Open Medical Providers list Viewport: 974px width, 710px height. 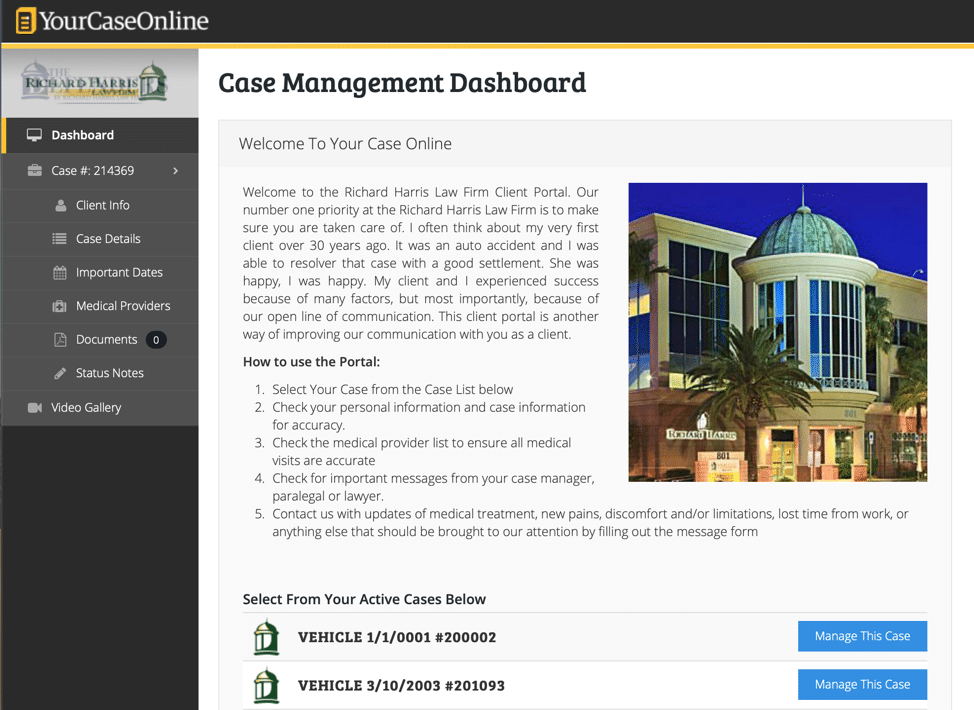(x=100, y=306)
